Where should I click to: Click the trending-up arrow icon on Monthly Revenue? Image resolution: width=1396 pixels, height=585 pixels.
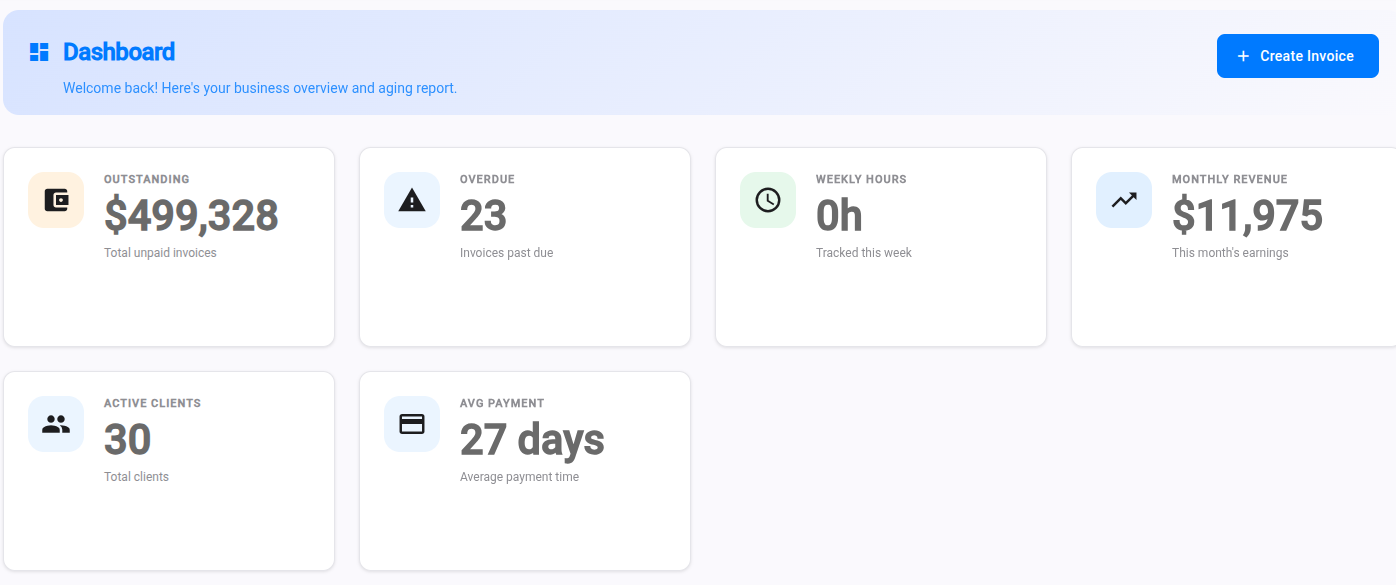point(1124,200)
